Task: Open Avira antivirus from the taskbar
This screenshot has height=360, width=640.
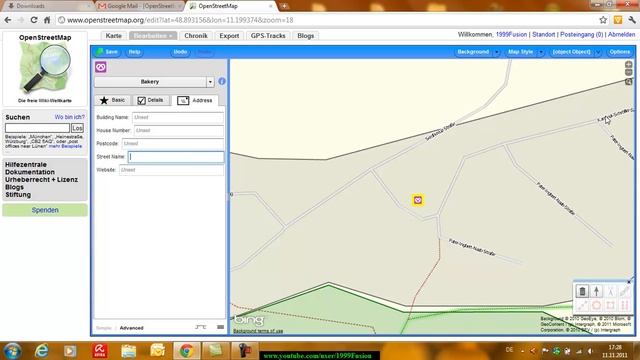Action: click(x=99, y=351)
